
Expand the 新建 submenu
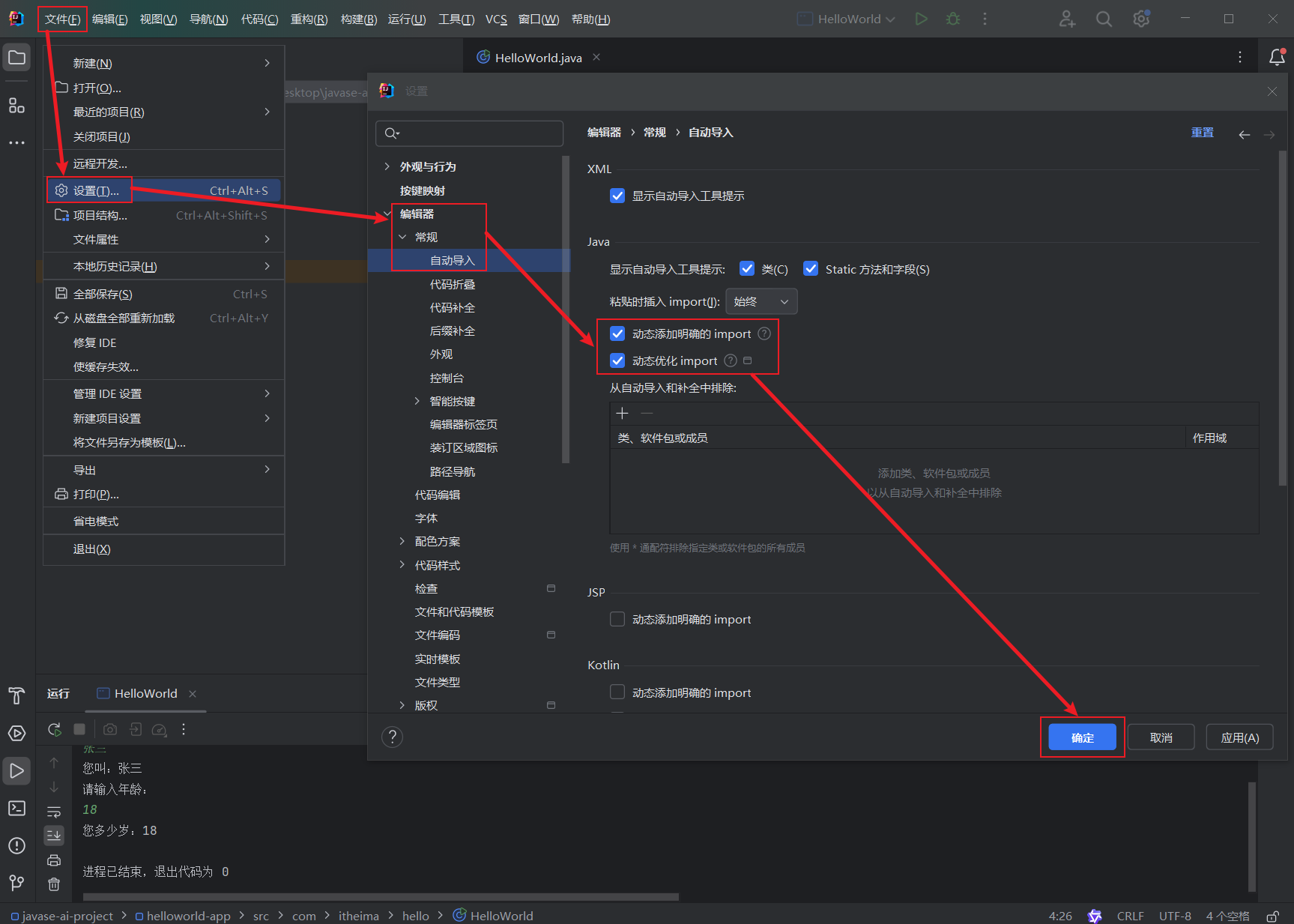tap(164, 64)
